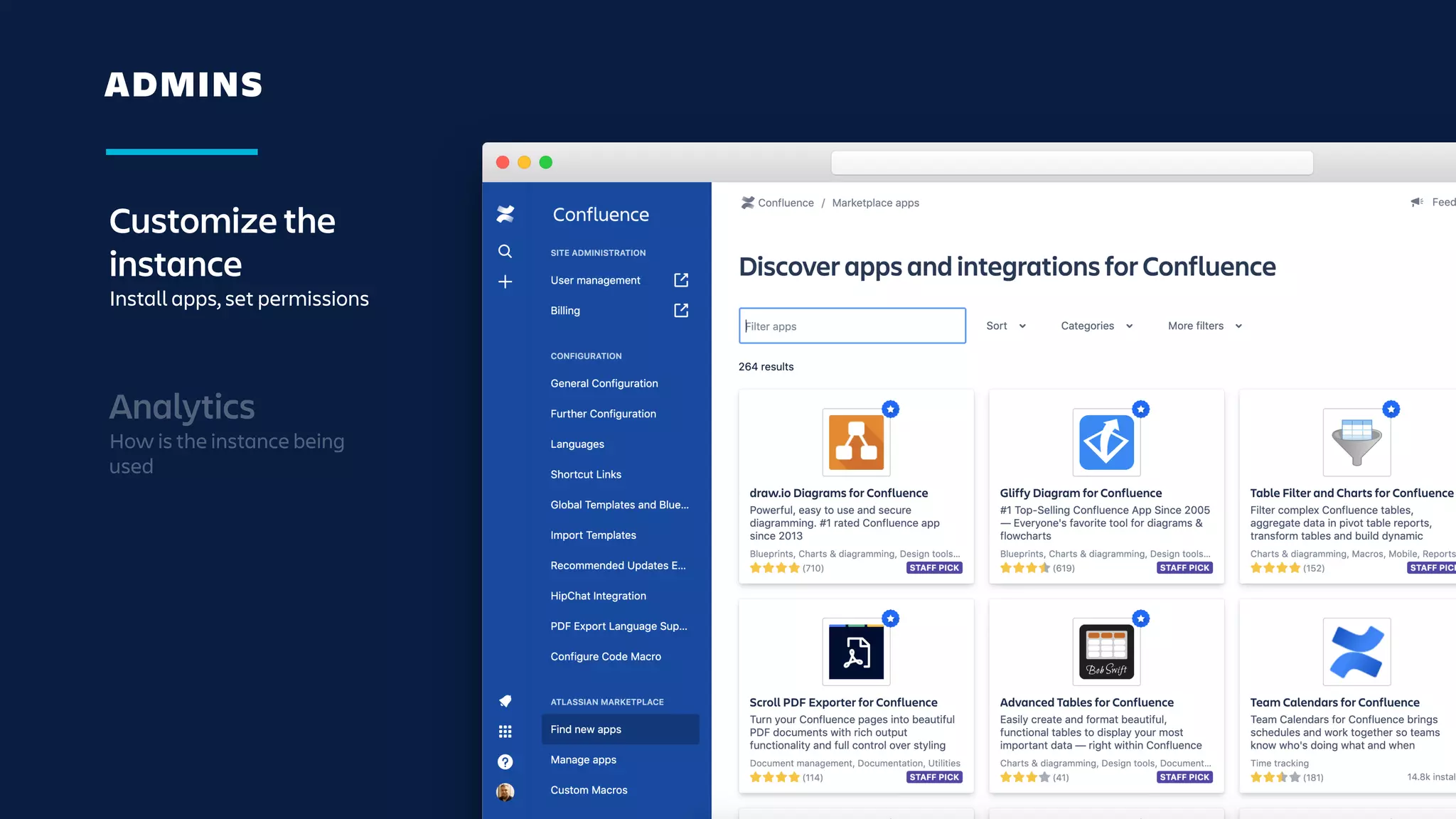Viewport: 1456px width, 819px height.
Task: Open the help question mark icon
Action: (x=505, y=761)
